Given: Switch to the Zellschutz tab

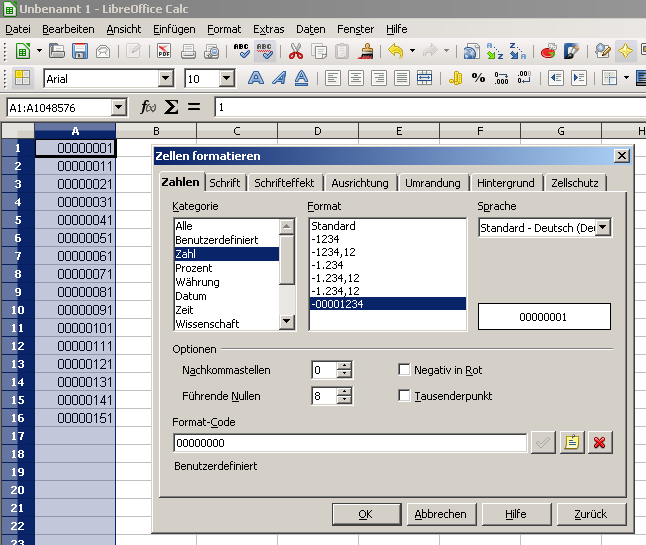Looking at the screenshot, I should point(575,183).
